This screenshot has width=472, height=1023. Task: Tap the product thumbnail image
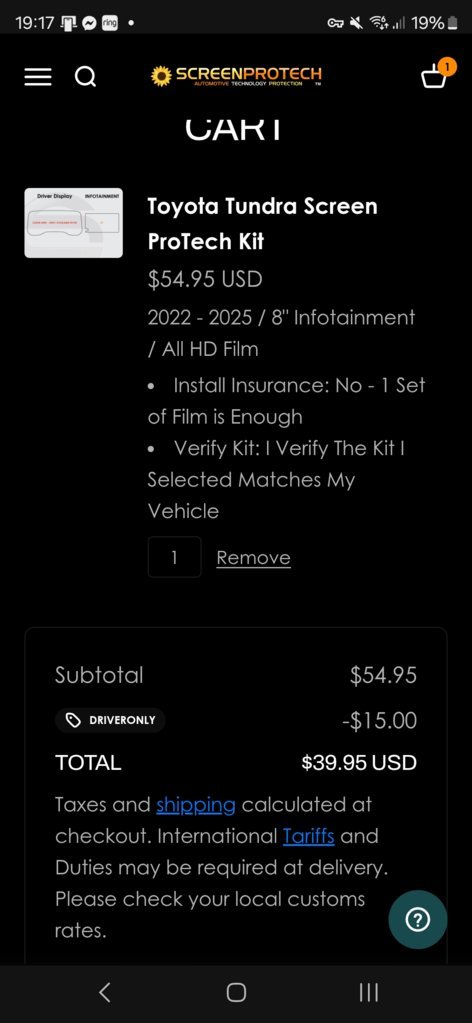click(x=74, y=223)
